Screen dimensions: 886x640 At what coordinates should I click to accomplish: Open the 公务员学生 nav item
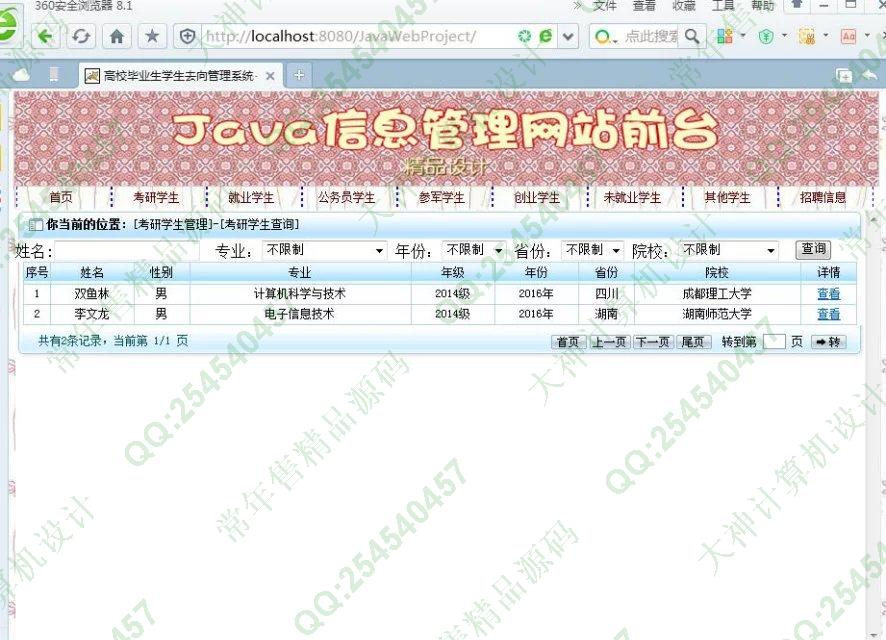346,198
